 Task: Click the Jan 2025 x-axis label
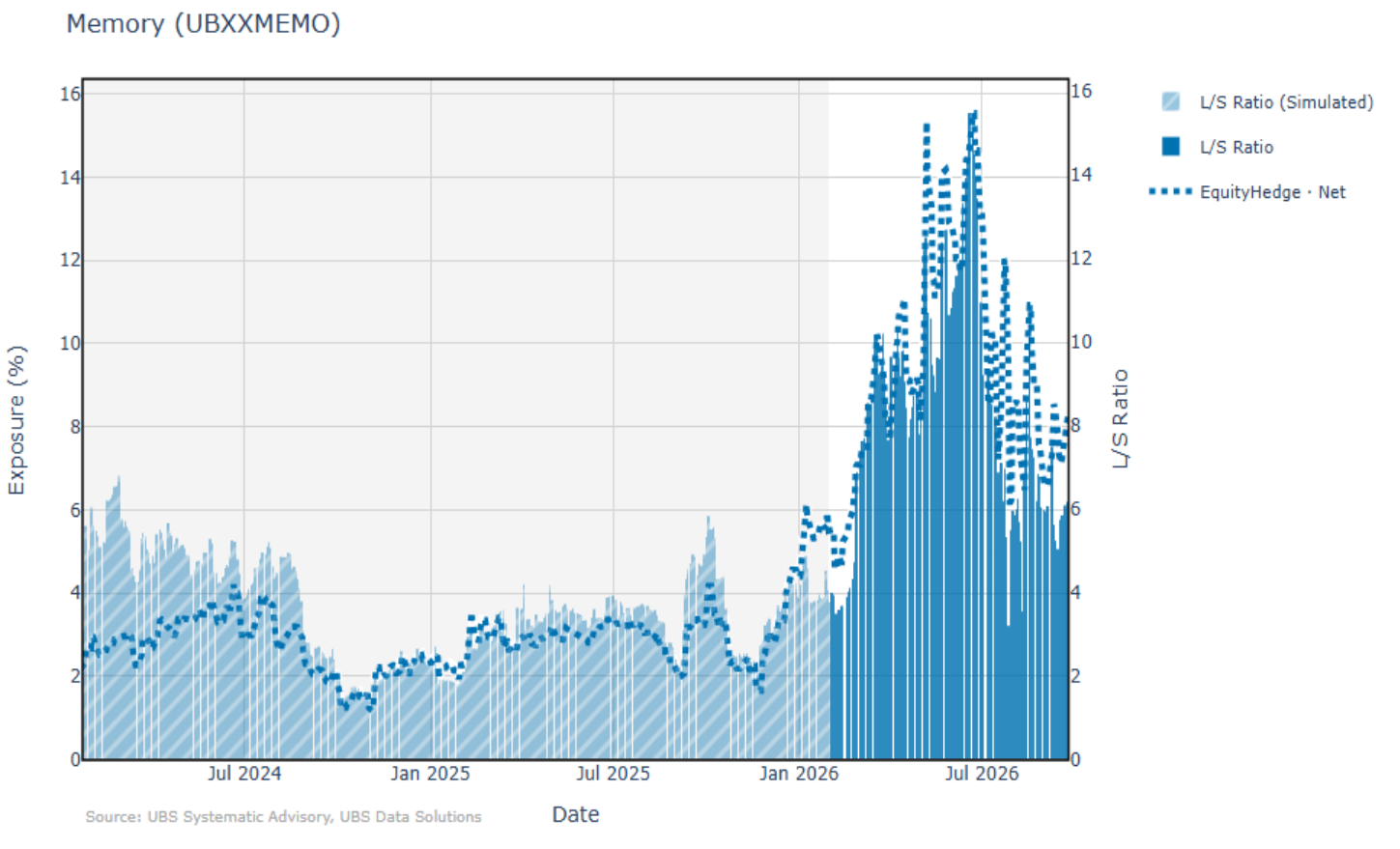(x=430, y=774)
